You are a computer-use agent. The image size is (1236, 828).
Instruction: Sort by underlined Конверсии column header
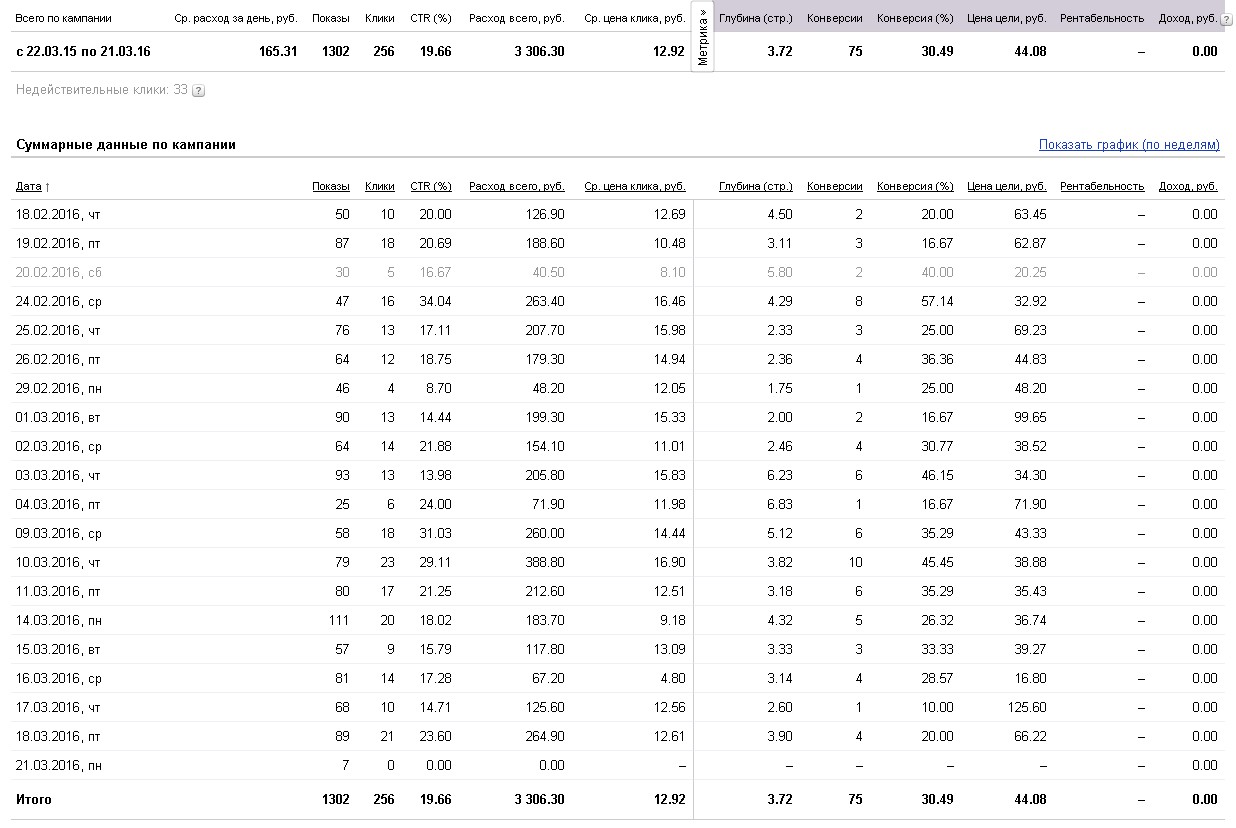tap(834, 186)
